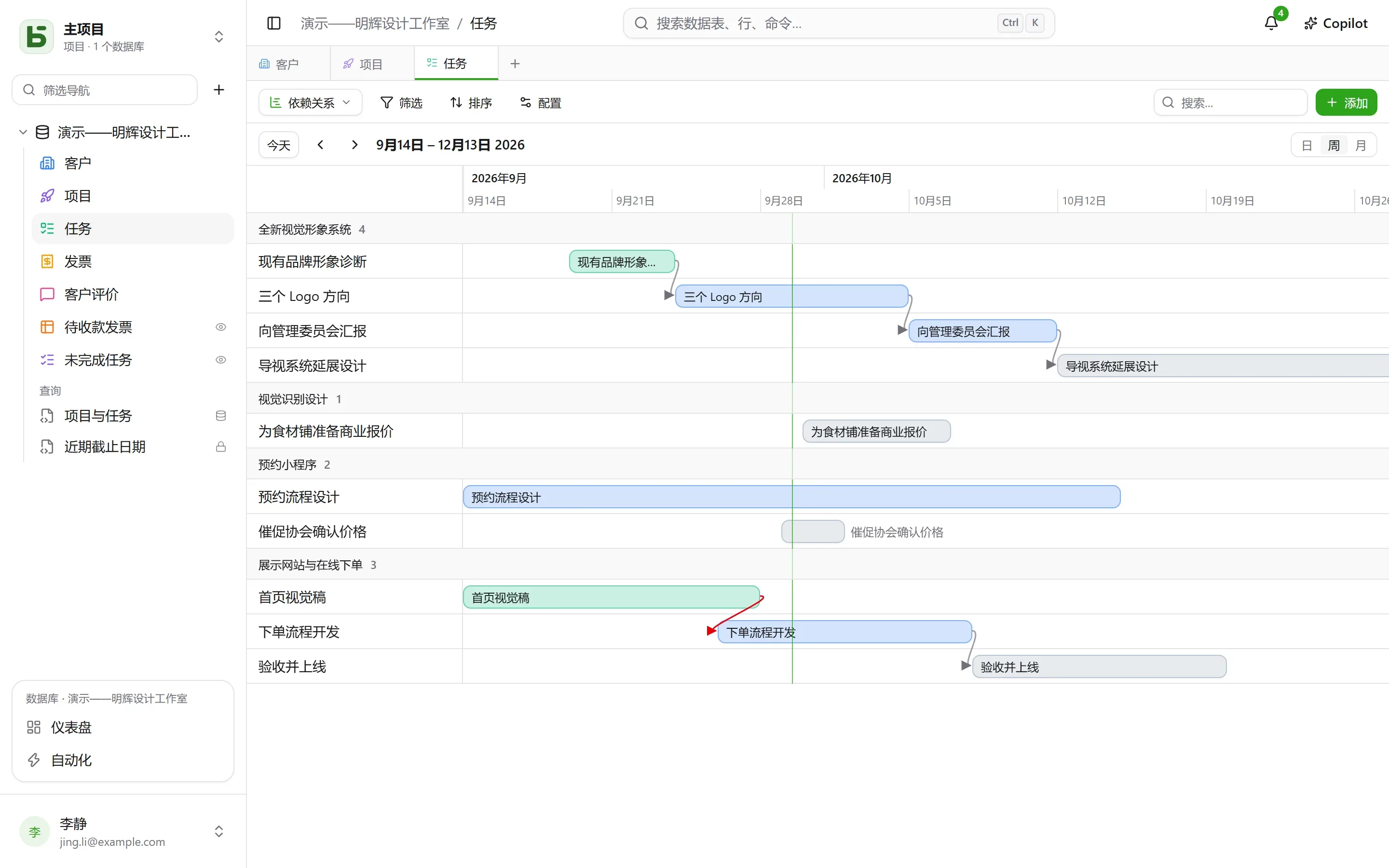Screen dimensions: 1389x868
Task: Collapse the 演示——明辉设计工... database tree
Action: [23, 132]
